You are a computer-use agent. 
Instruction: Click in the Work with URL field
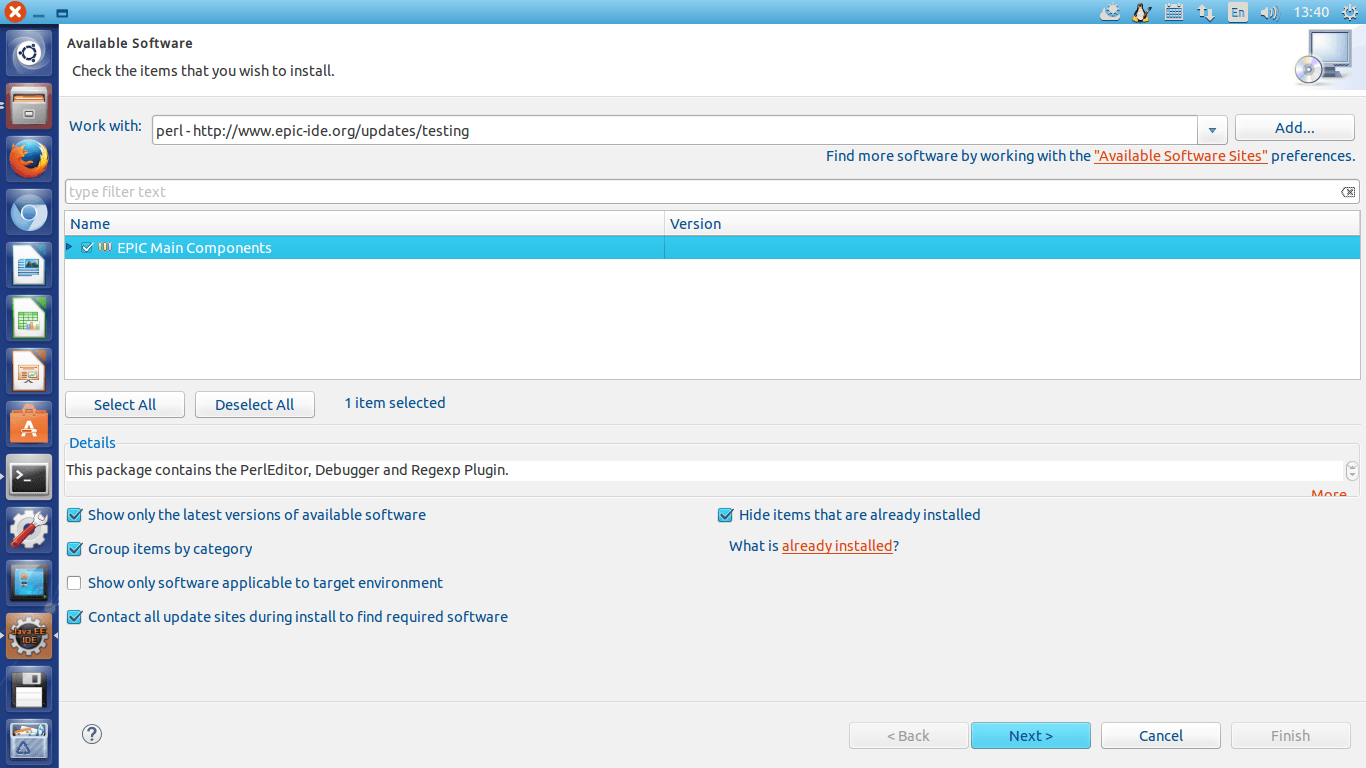[x=675, y=130]
